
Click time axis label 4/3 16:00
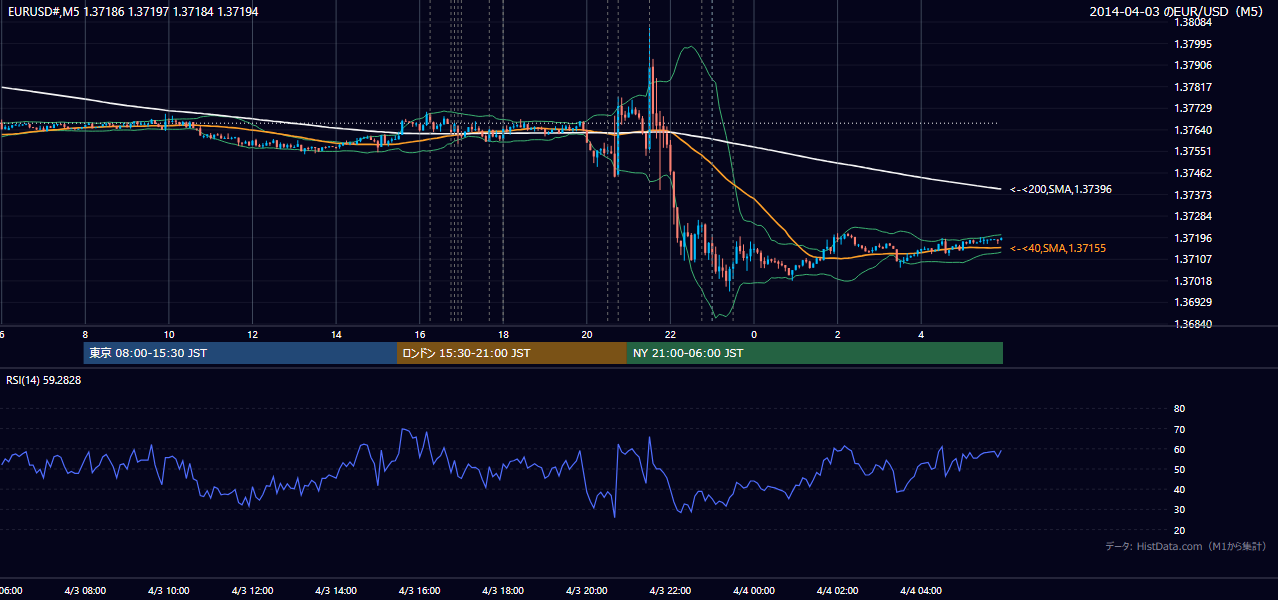coord(419,591)
